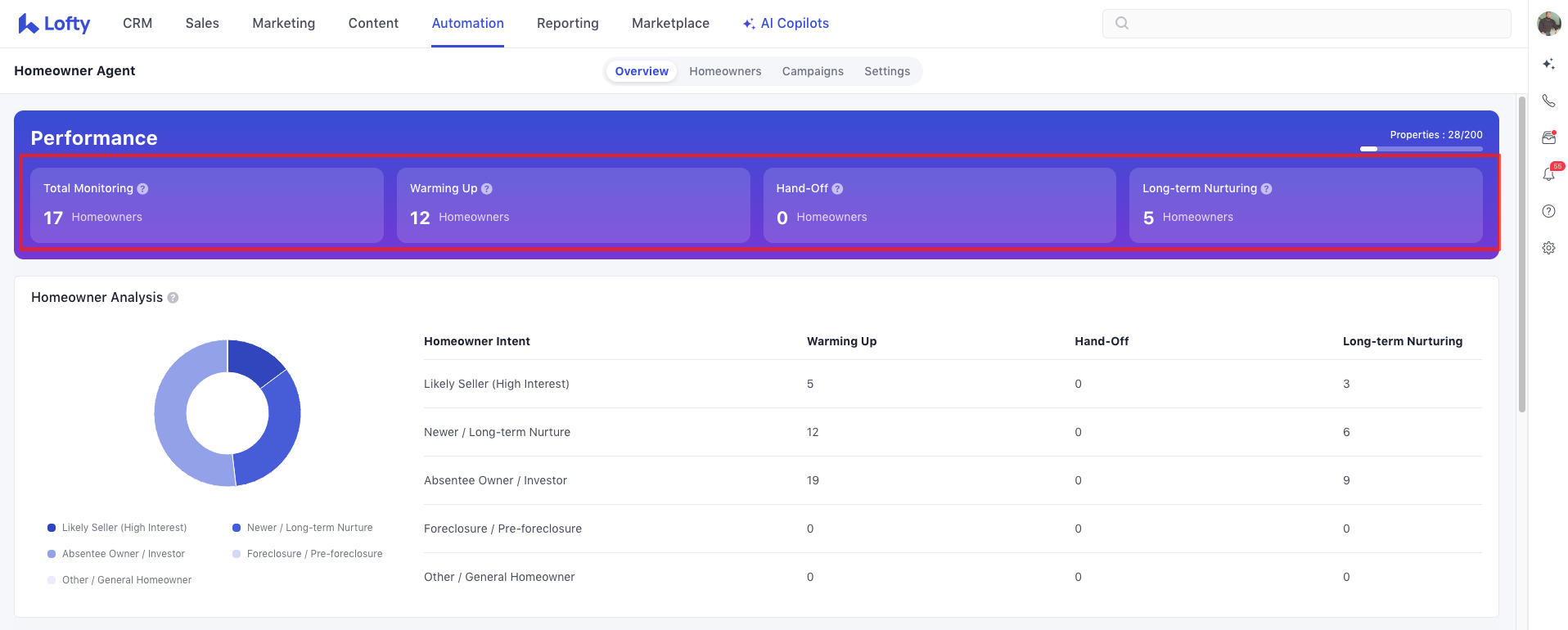The height and width of the screenshot is (630, 1568).
Task: Click the Warming Up help icon
Action: coord(487,189)
